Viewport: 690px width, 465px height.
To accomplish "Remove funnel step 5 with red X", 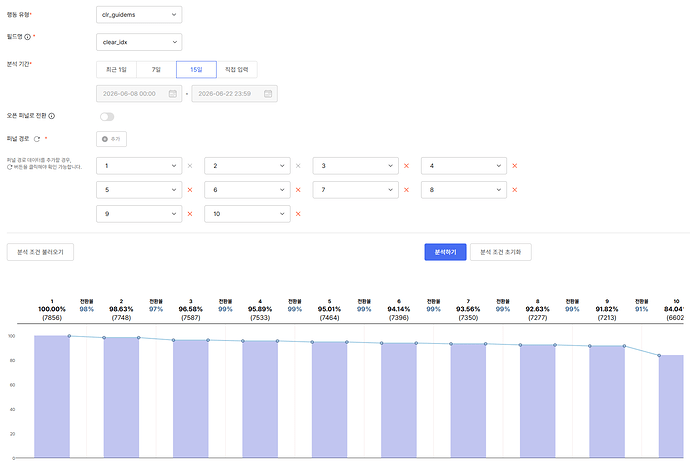I will (x=190, y=190).
